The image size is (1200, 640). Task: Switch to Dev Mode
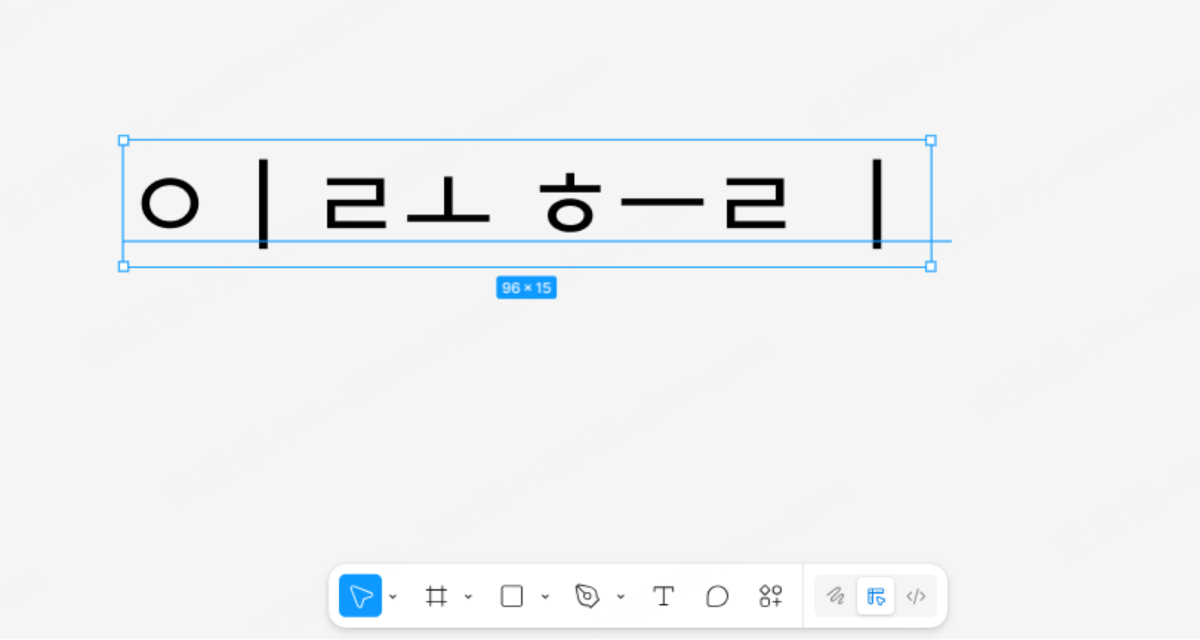coord(916,595)
